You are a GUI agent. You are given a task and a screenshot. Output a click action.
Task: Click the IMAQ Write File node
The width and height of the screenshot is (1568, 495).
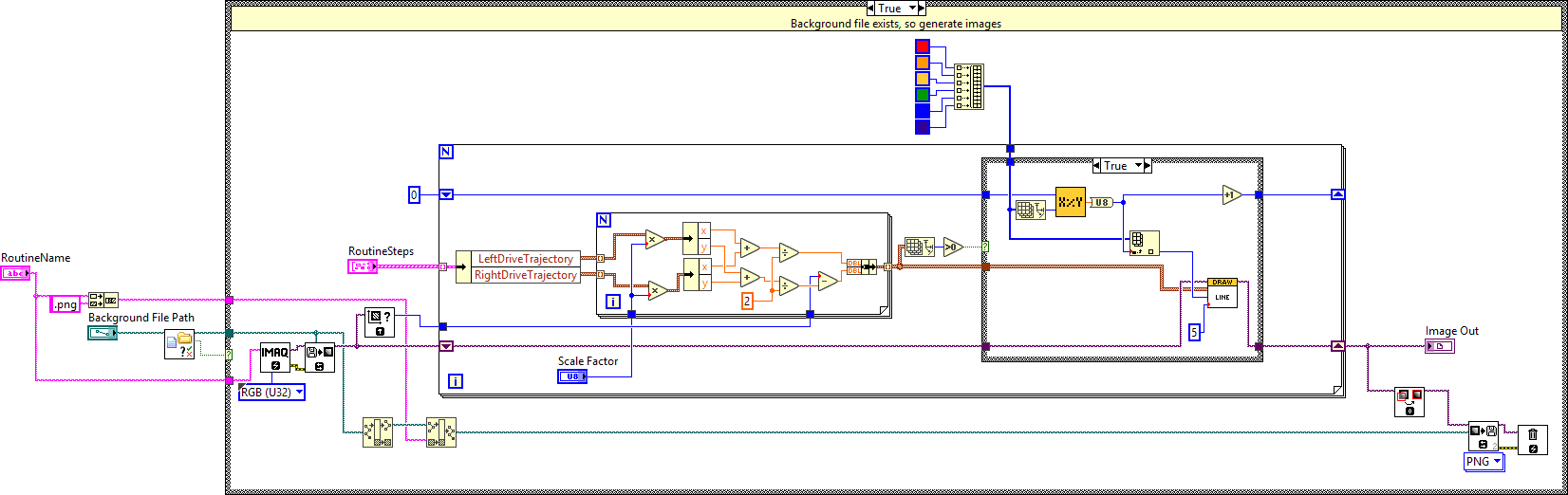(x=1483, y=437)
